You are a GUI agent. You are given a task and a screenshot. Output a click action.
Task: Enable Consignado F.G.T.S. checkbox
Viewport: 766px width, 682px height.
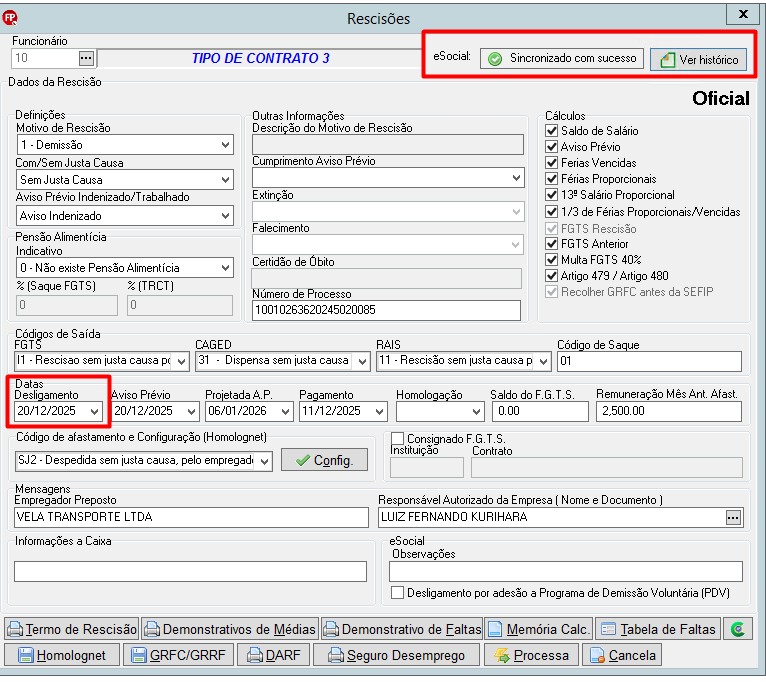(x=398, y=439)
